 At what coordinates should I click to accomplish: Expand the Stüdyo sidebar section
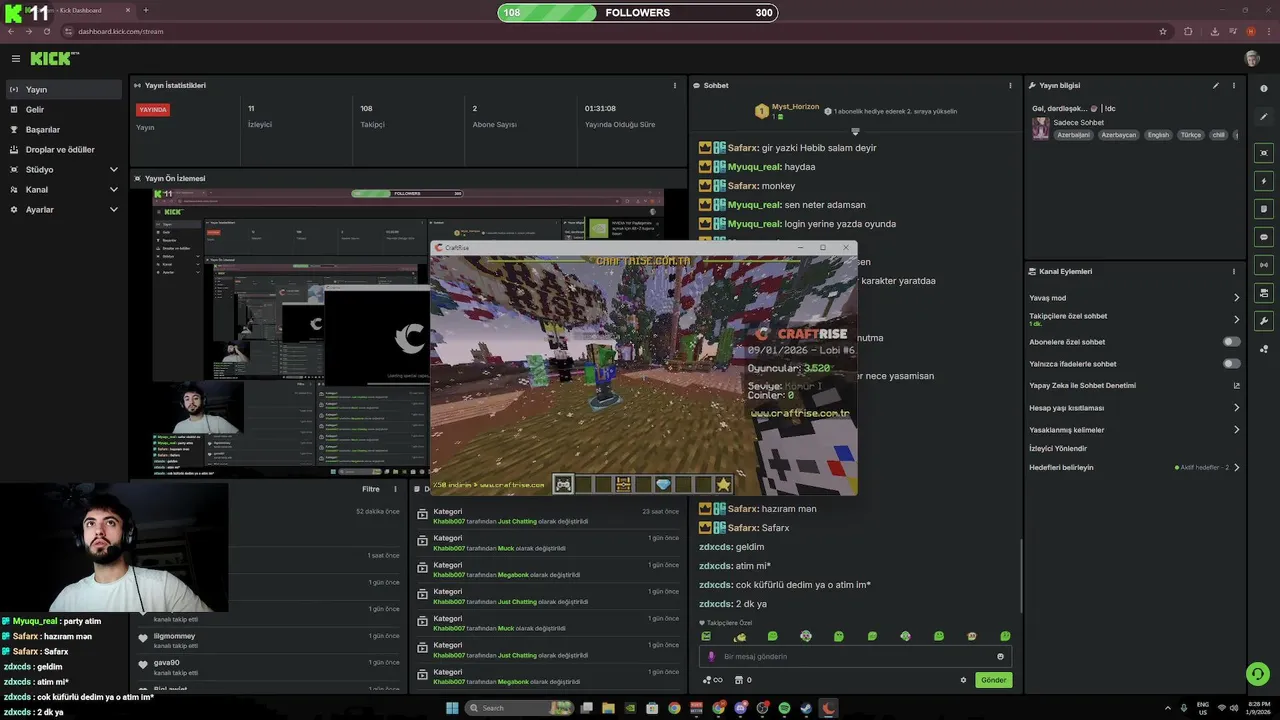[x=64, y=169]
